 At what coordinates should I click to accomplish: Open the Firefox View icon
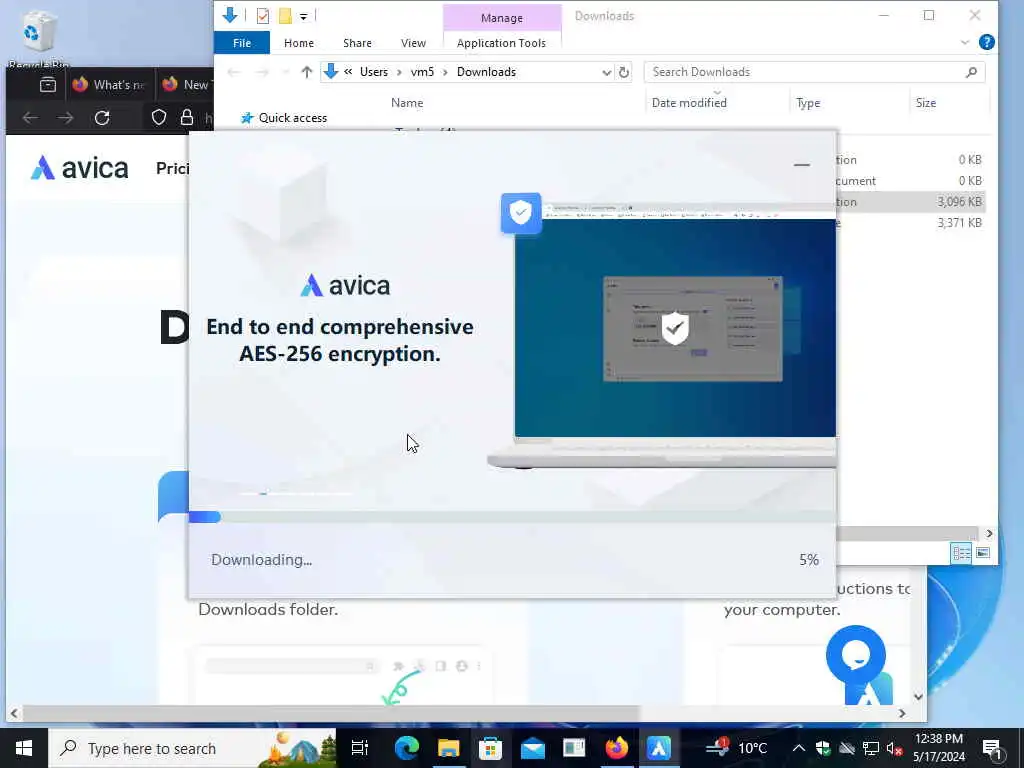(47, 85)
